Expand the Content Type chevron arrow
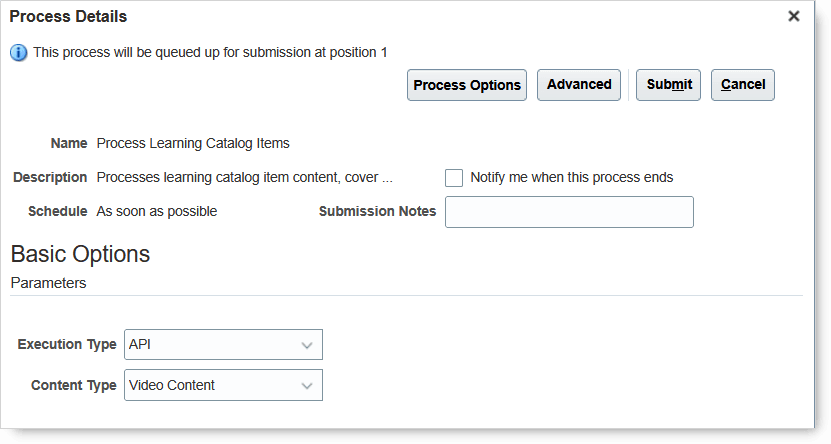 pos(307,385)
